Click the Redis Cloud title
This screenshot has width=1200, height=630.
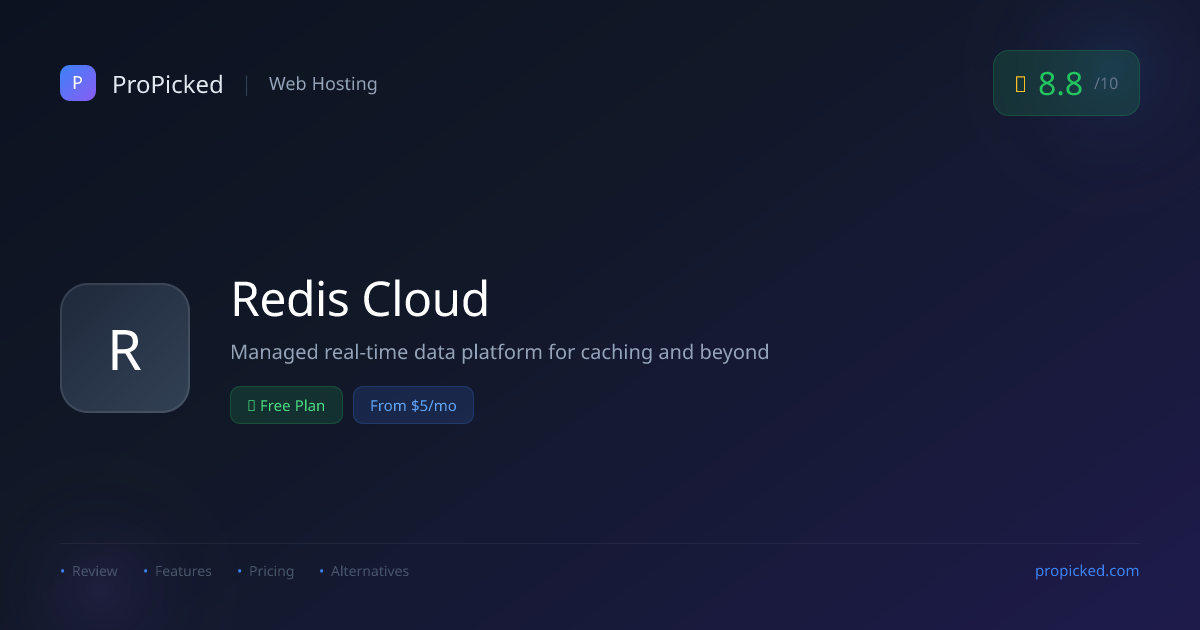pos(360,299)
